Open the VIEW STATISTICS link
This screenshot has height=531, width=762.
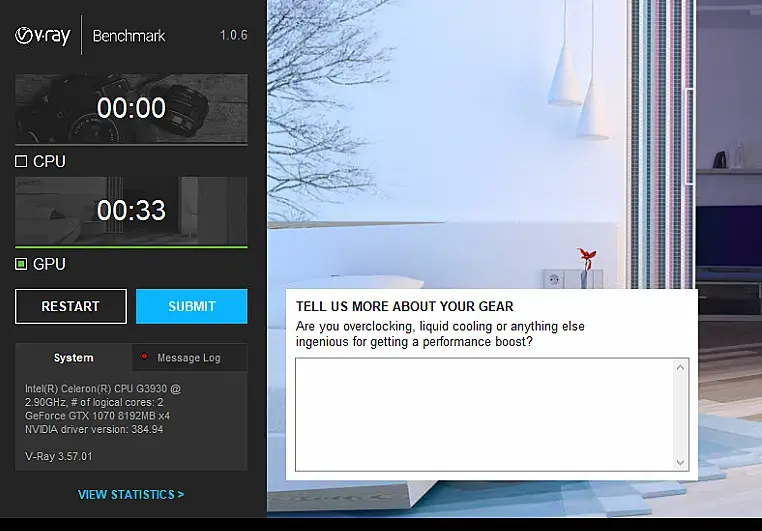131,495
